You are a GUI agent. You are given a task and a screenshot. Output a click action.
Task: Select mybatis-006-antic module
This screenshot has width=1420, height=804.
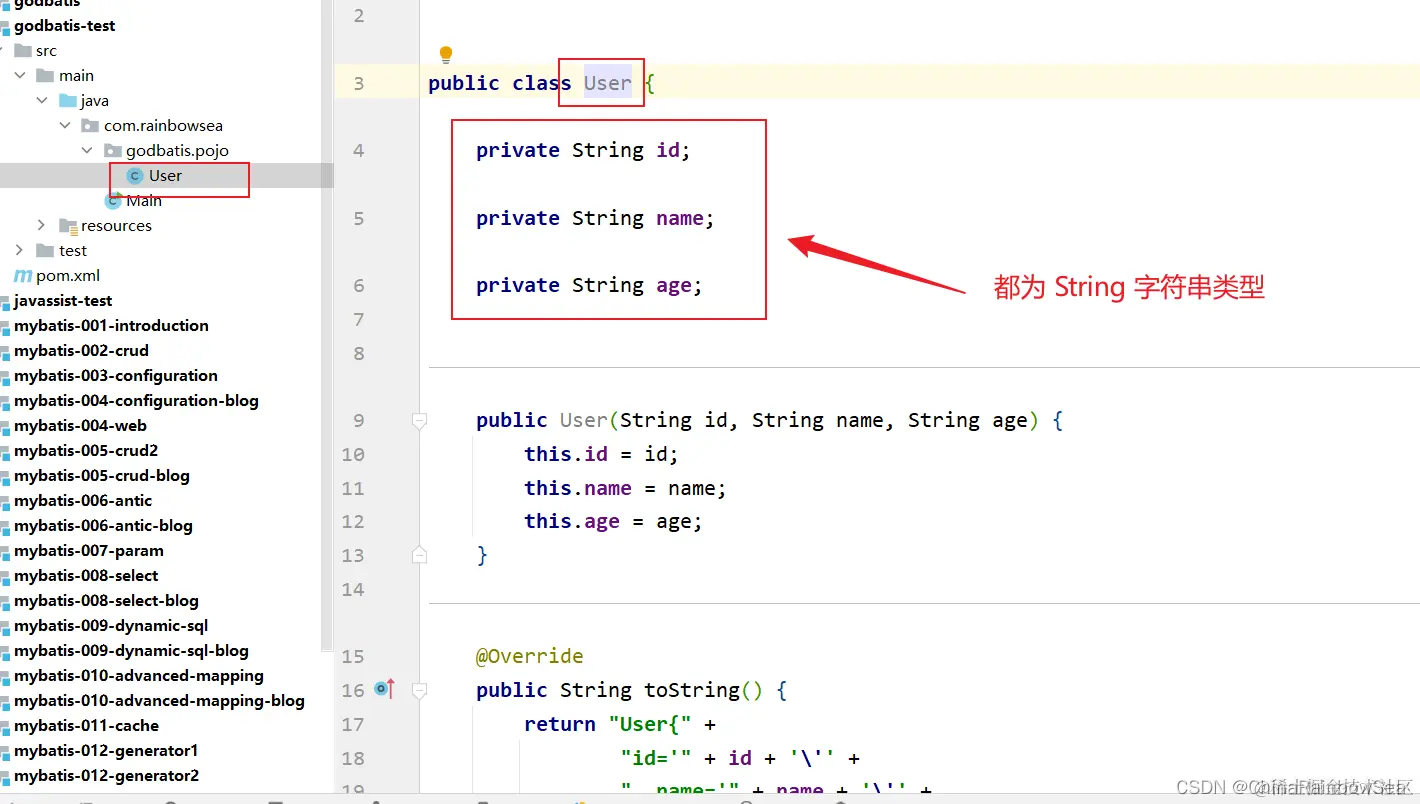click(x=83, y=500)
